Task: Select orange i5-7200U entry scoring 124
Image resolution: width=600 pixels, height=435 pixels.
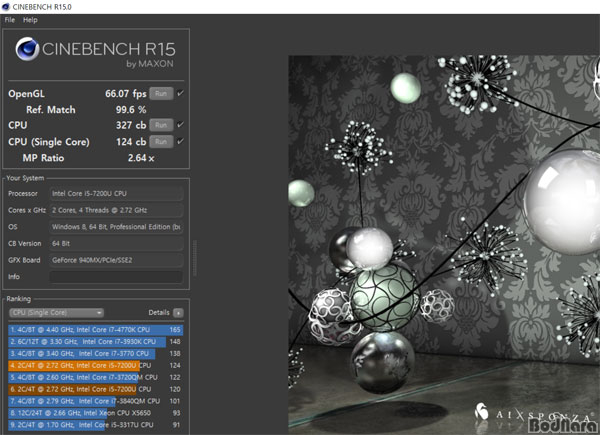Action: (96, 365)
